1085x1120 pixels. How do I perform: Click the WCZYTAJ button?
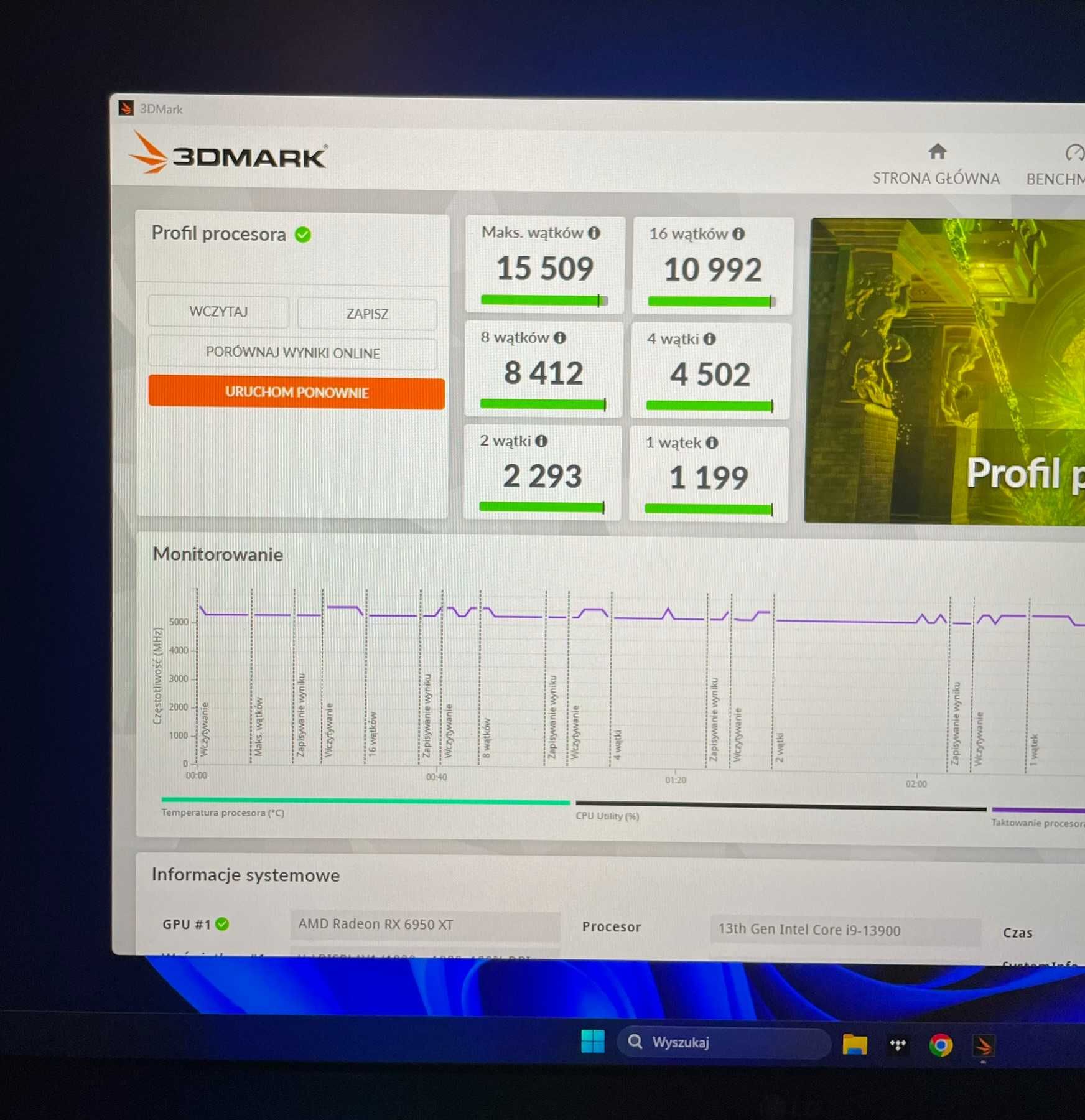pyautogui.click(x=218, y=312)
